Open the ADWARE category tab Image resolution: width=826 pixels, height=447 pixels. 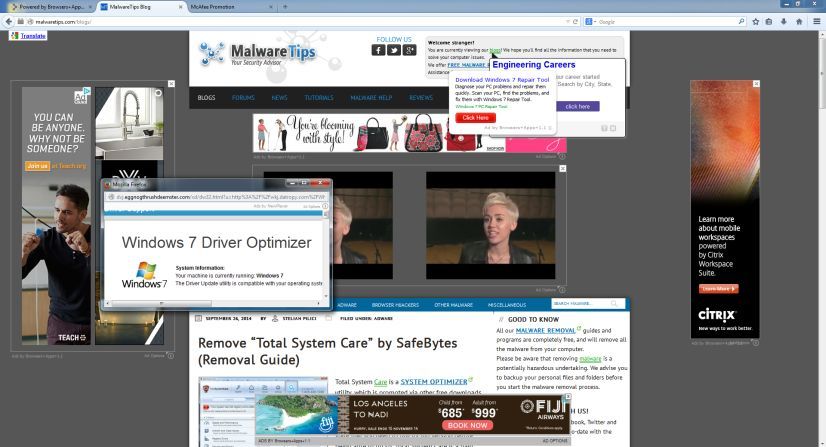(x=347, y=305)
